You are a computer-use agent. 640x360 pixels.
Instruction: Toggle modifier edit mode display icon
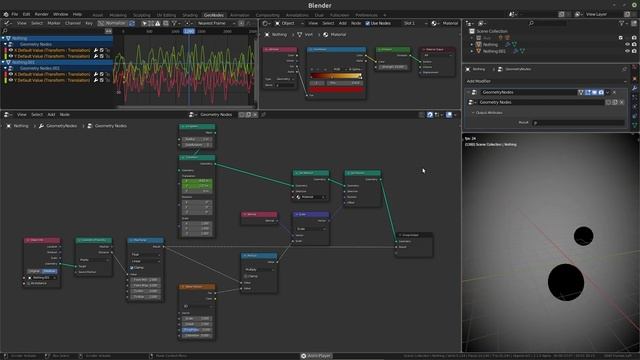588,92
